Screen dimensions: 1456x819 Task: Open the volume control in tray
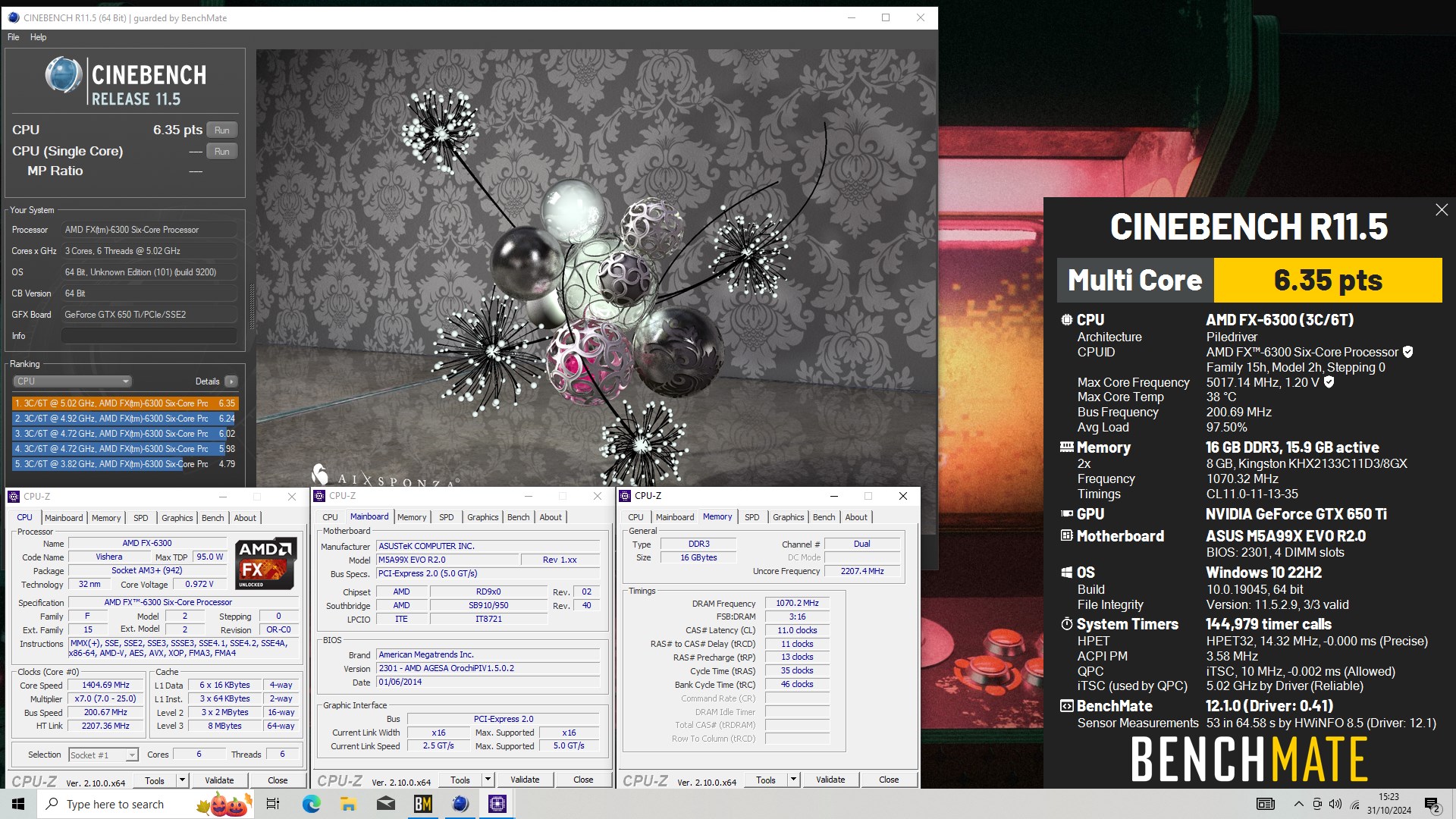[1335, 804]
